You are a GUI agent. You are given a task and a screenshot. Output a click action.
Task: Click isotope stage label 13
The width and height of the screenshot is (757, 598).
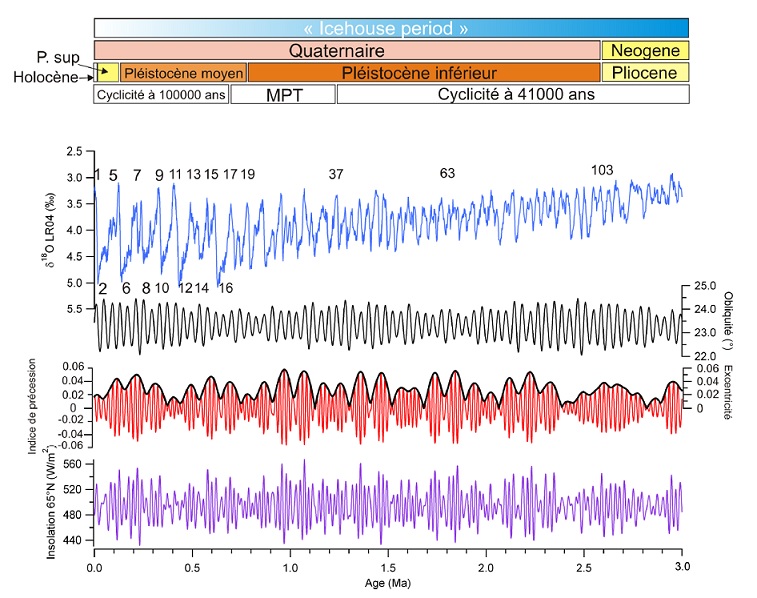(x=194, y=174)
